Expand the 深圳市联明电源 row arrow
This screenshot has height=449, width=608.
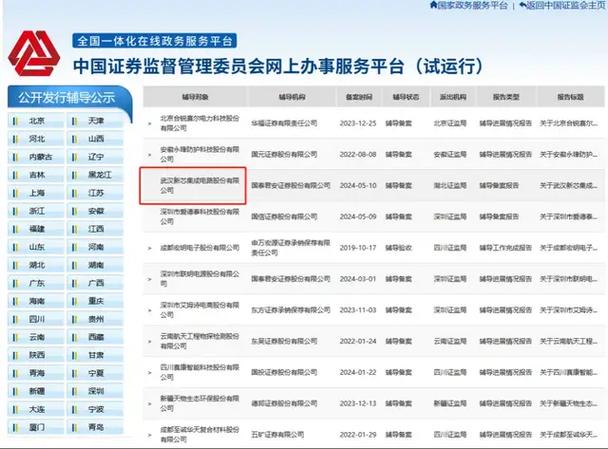click(150, 279)
